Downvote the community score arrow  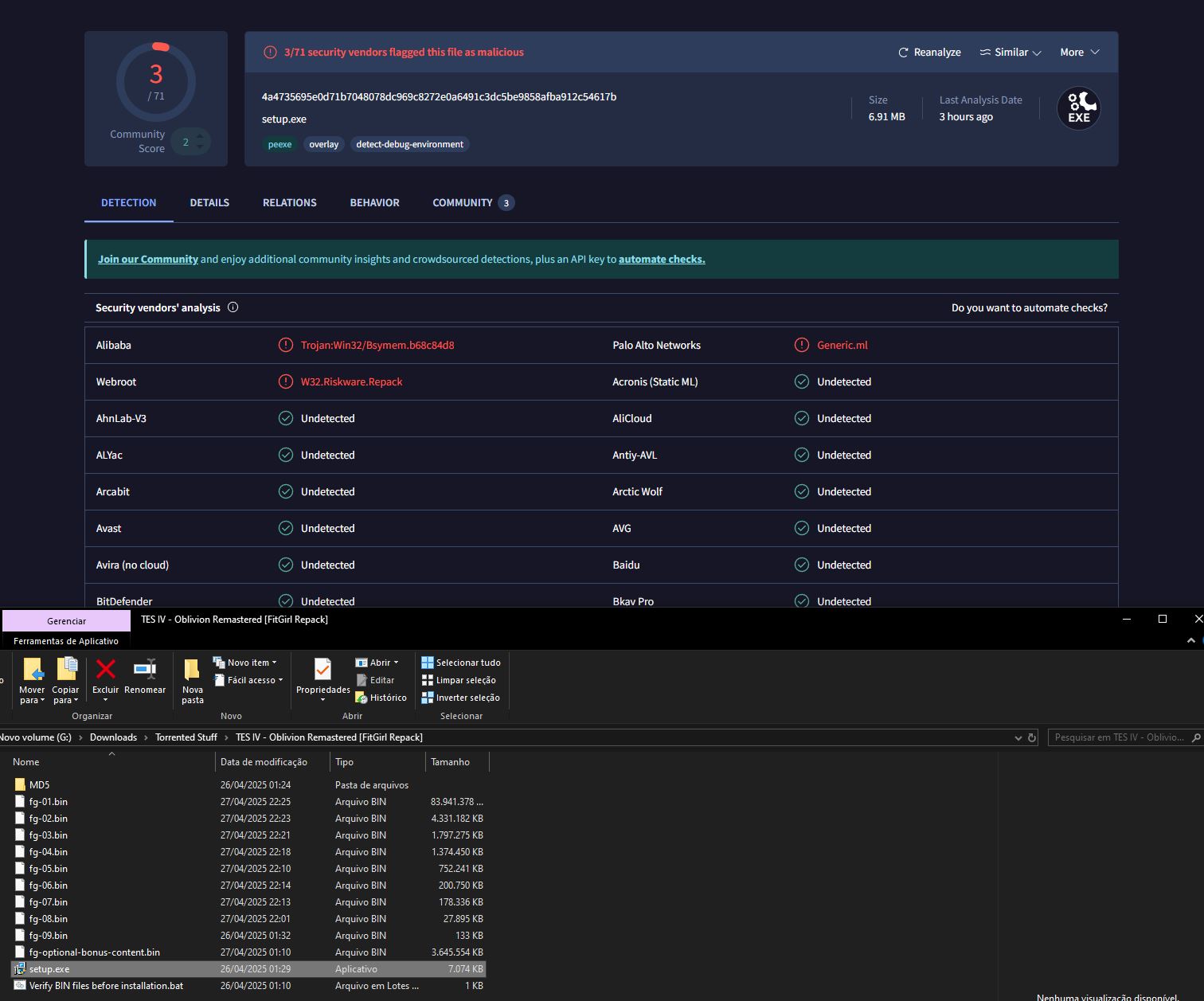(199, 148)
